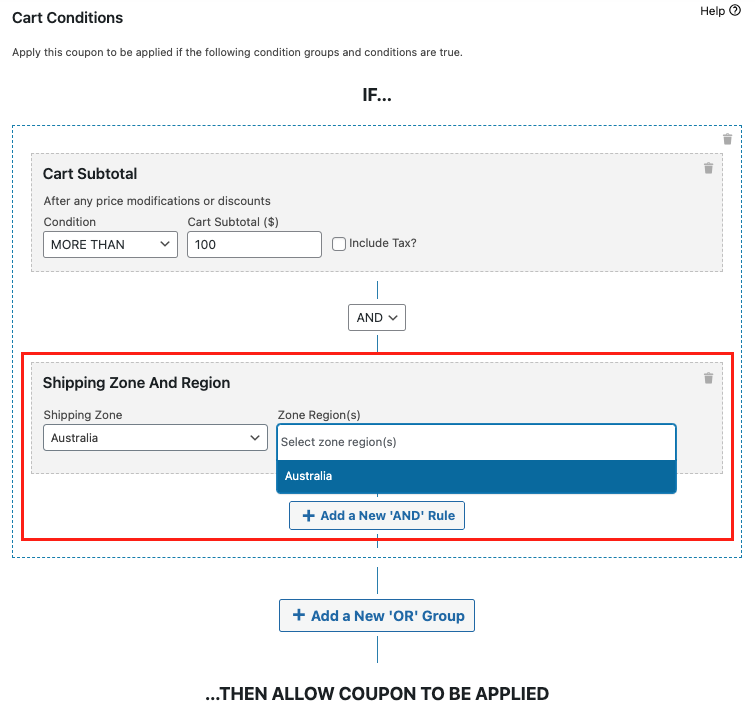Choose Australia from the zone region list
This screenshot has height=715, width=755.
477,476
